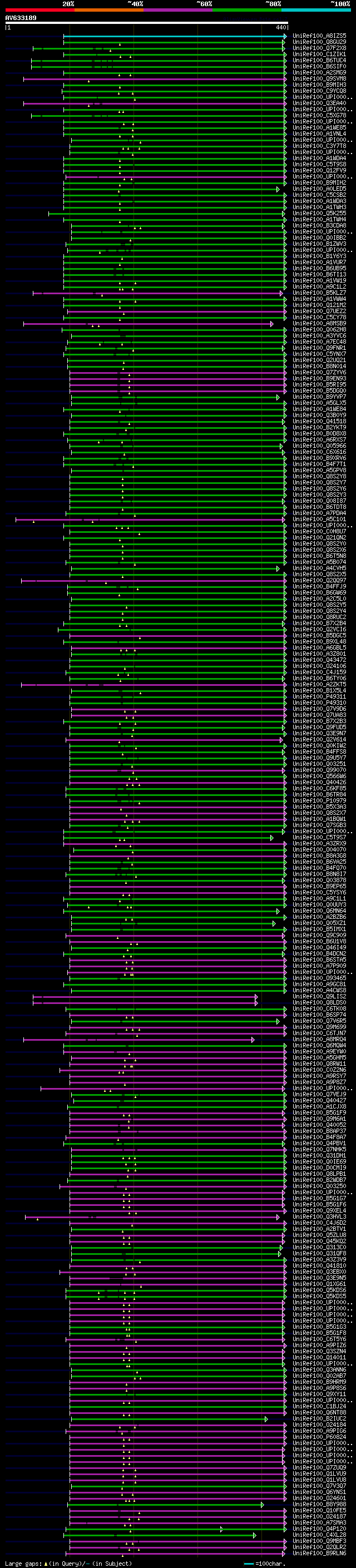This screenshot has width=356, height=1568.
Task: Click the white query sequence bar
Action: click(x=147, y=23)
